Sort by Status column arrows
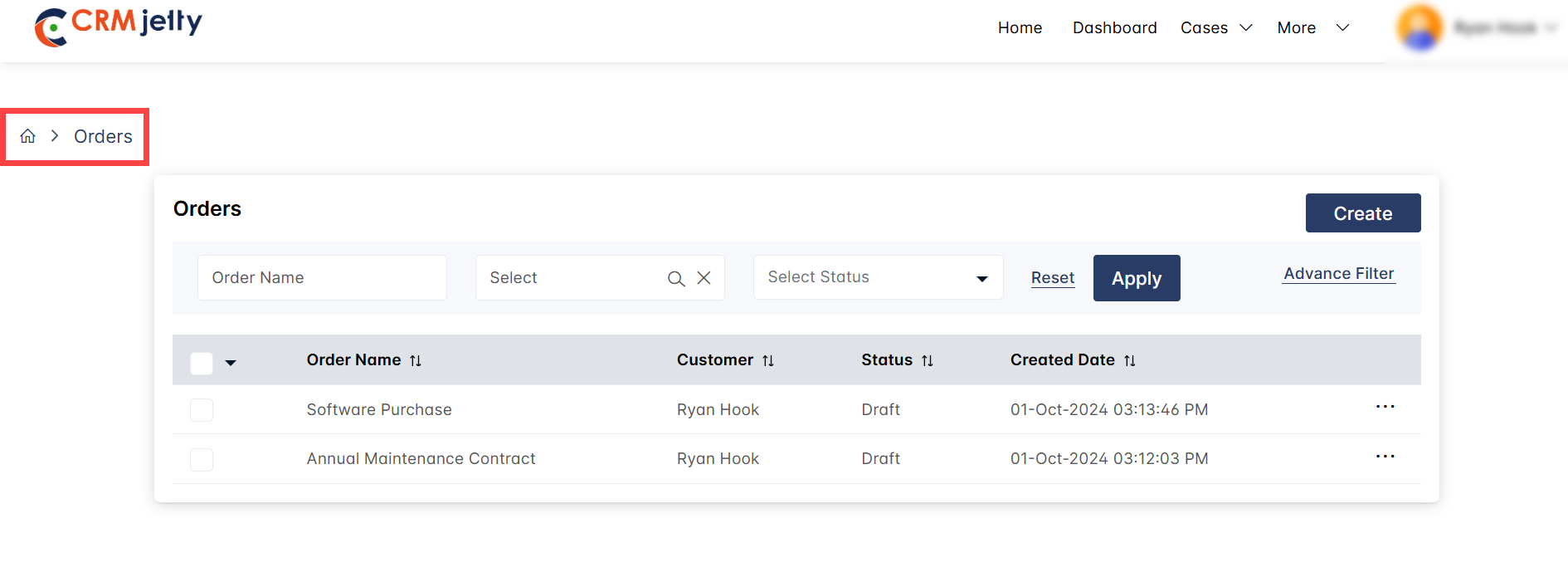1568x562 pixels. (928, 360)
